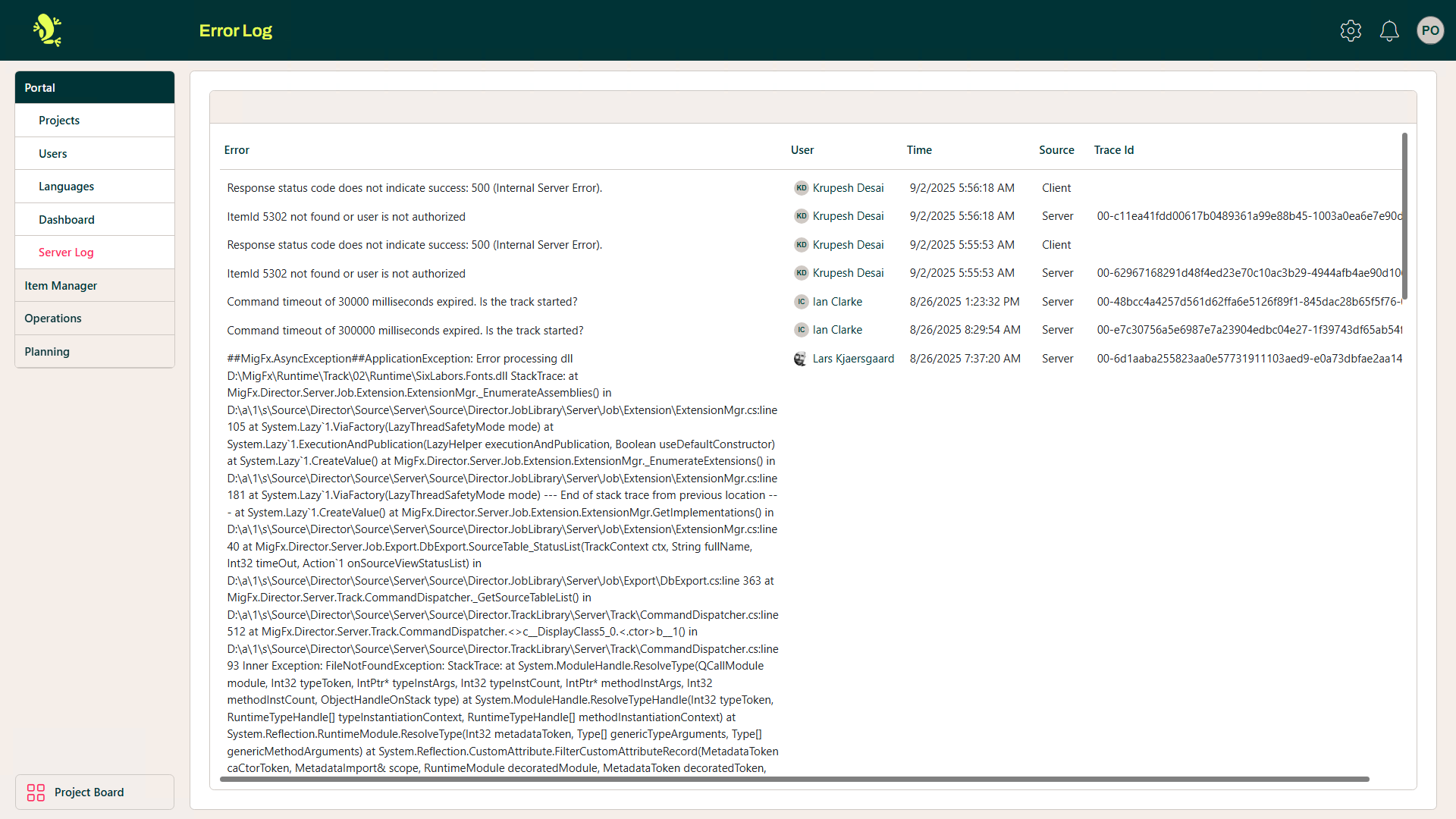1456x819 pixels.
Task: Select the Server Log menu item
Action: [x=66, y=253]
